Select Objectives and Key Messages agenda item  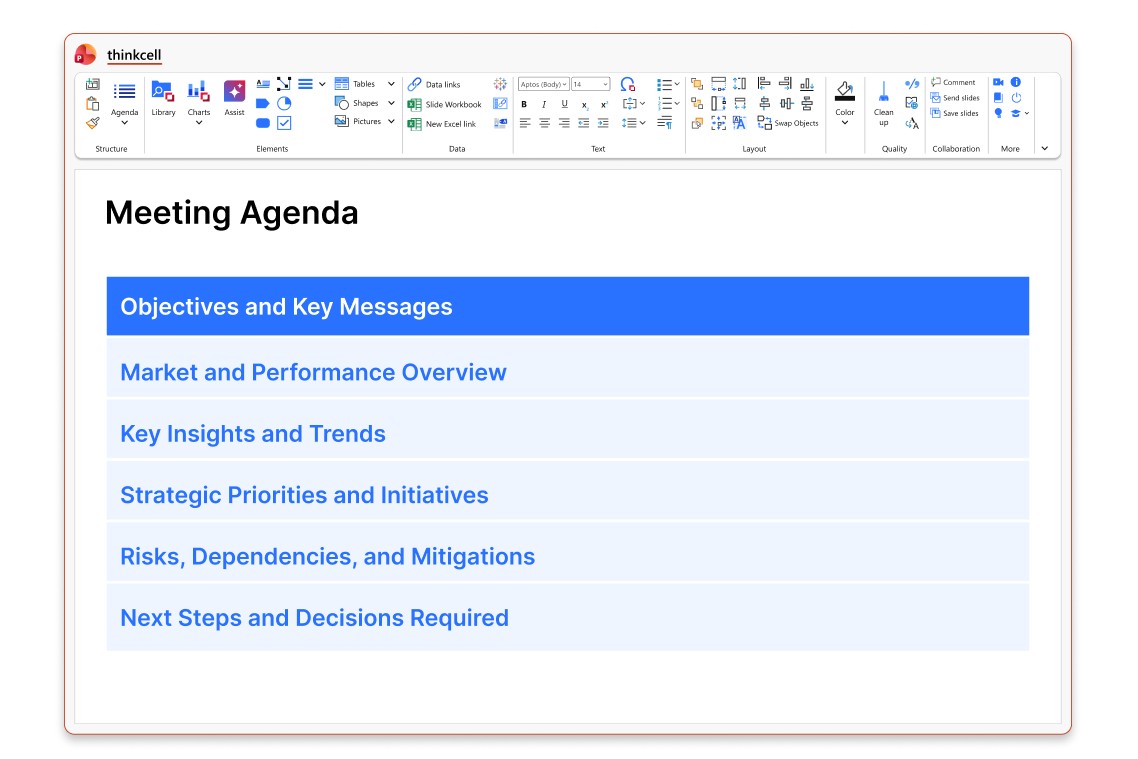(568, 306)
